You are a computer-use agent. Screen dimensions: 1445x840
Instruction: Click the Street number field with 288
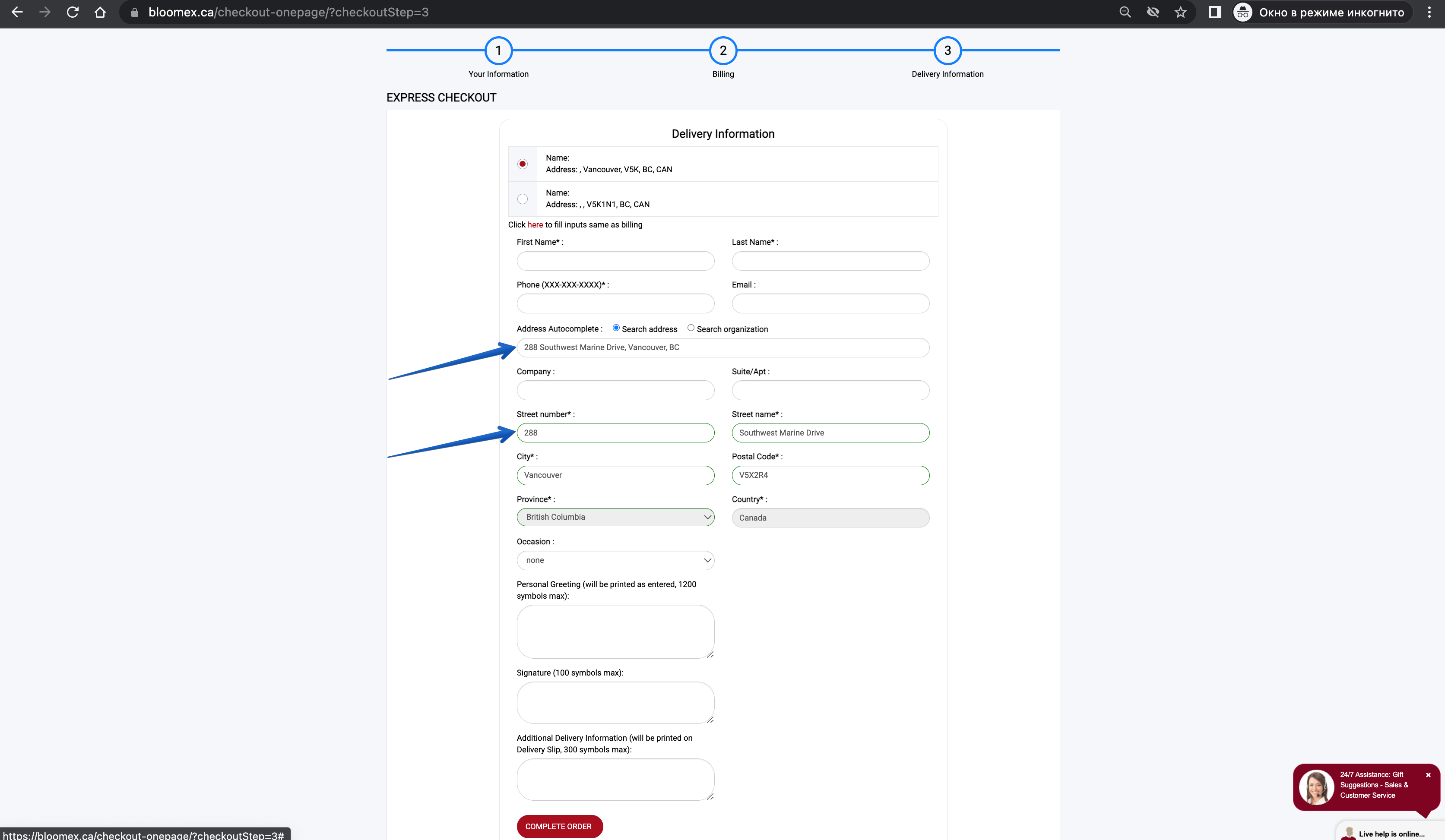point(615,433)
